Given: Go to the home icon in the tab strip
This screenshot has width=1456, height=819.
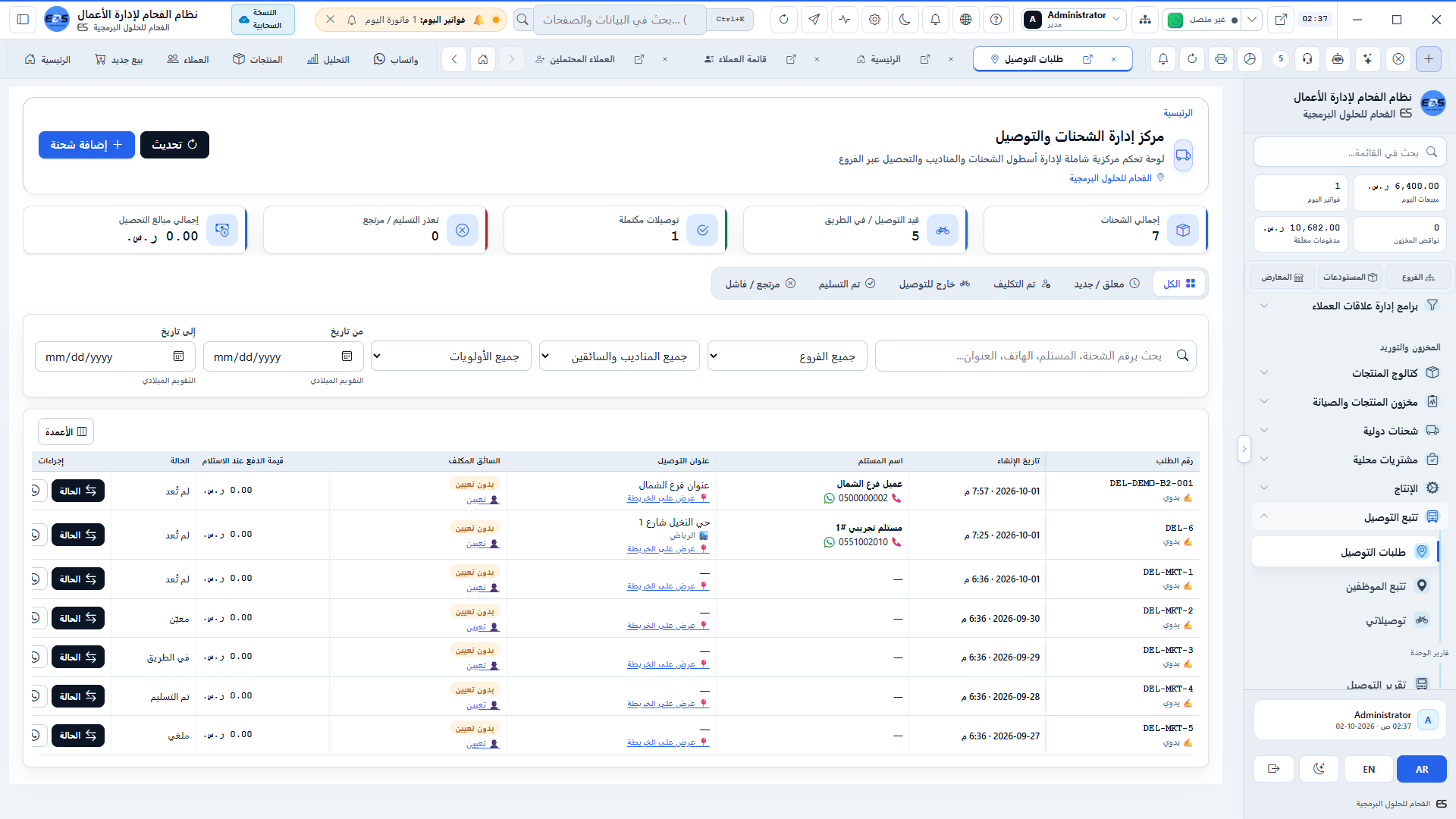Looking at the screenshot, I should coord(483,59).
